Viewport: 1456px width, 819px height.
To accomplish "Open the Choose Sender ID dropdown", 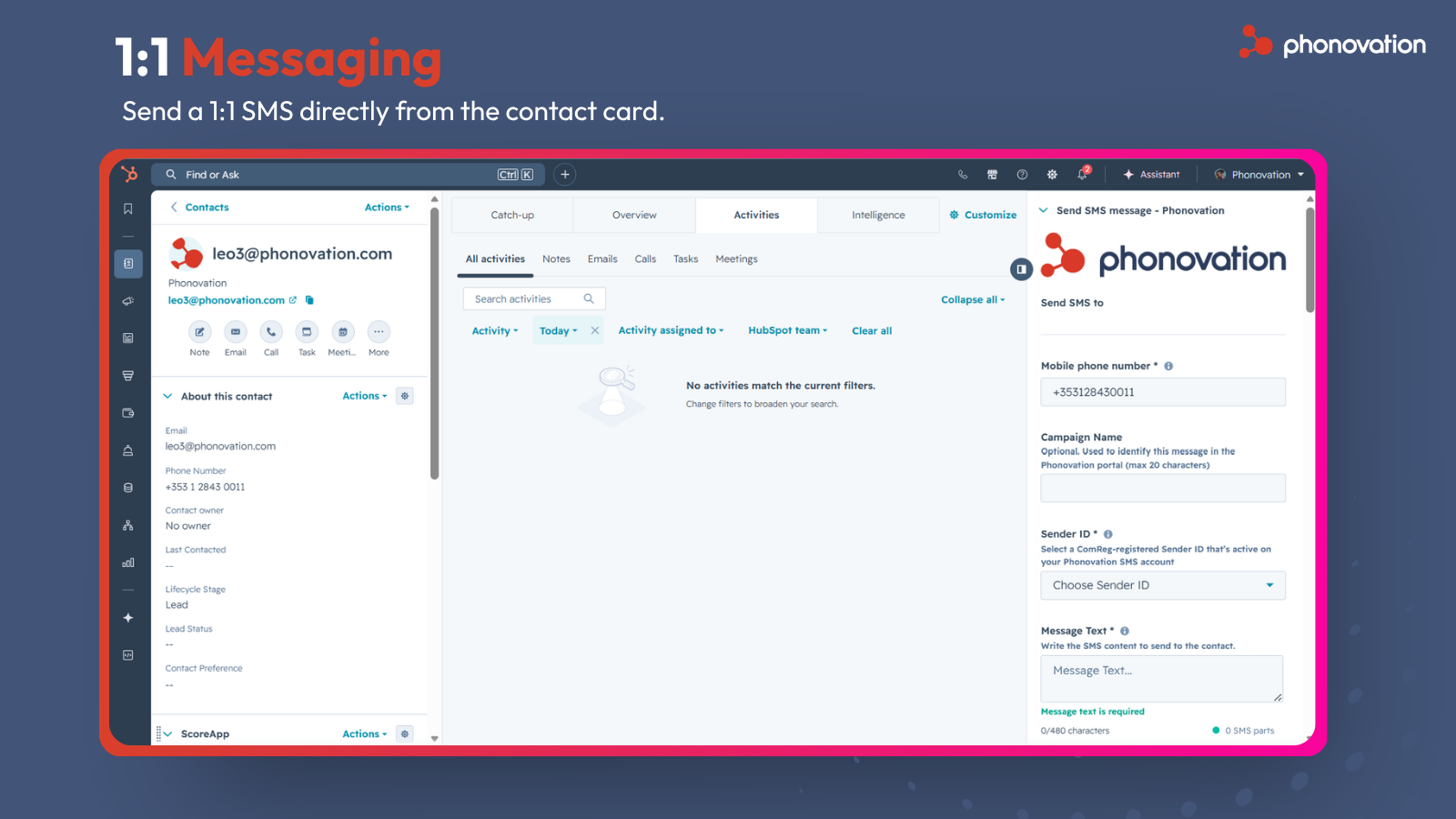I will click(1163, 585).
